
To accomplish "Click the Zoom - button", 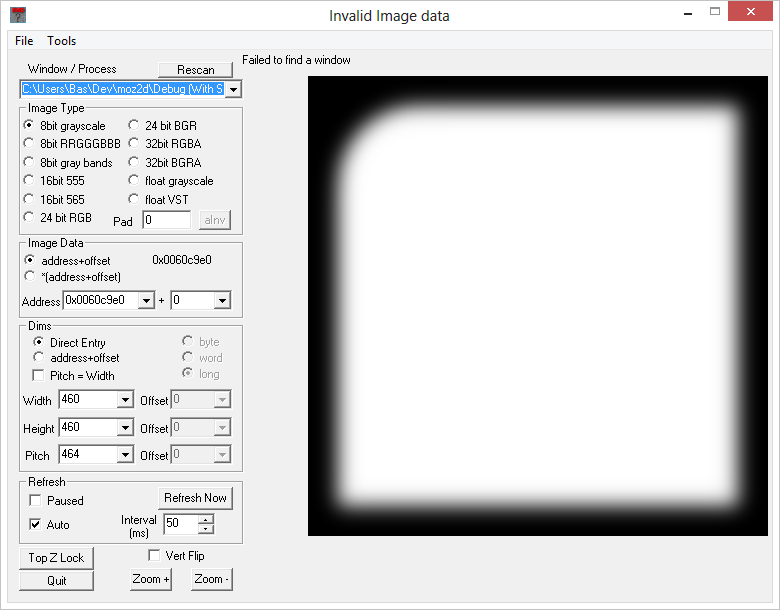I will (x=211, y=579).
